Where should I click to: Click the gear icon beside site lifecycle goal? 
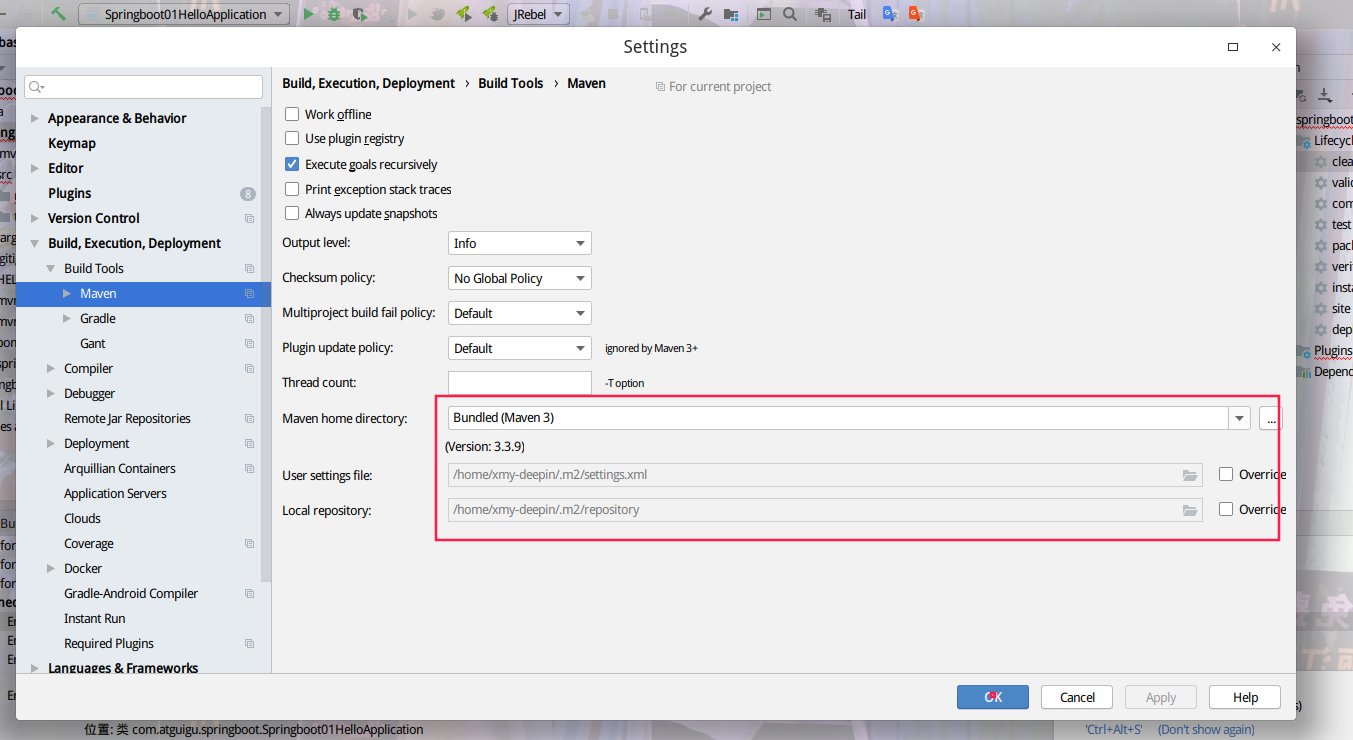click(1321, 309)
